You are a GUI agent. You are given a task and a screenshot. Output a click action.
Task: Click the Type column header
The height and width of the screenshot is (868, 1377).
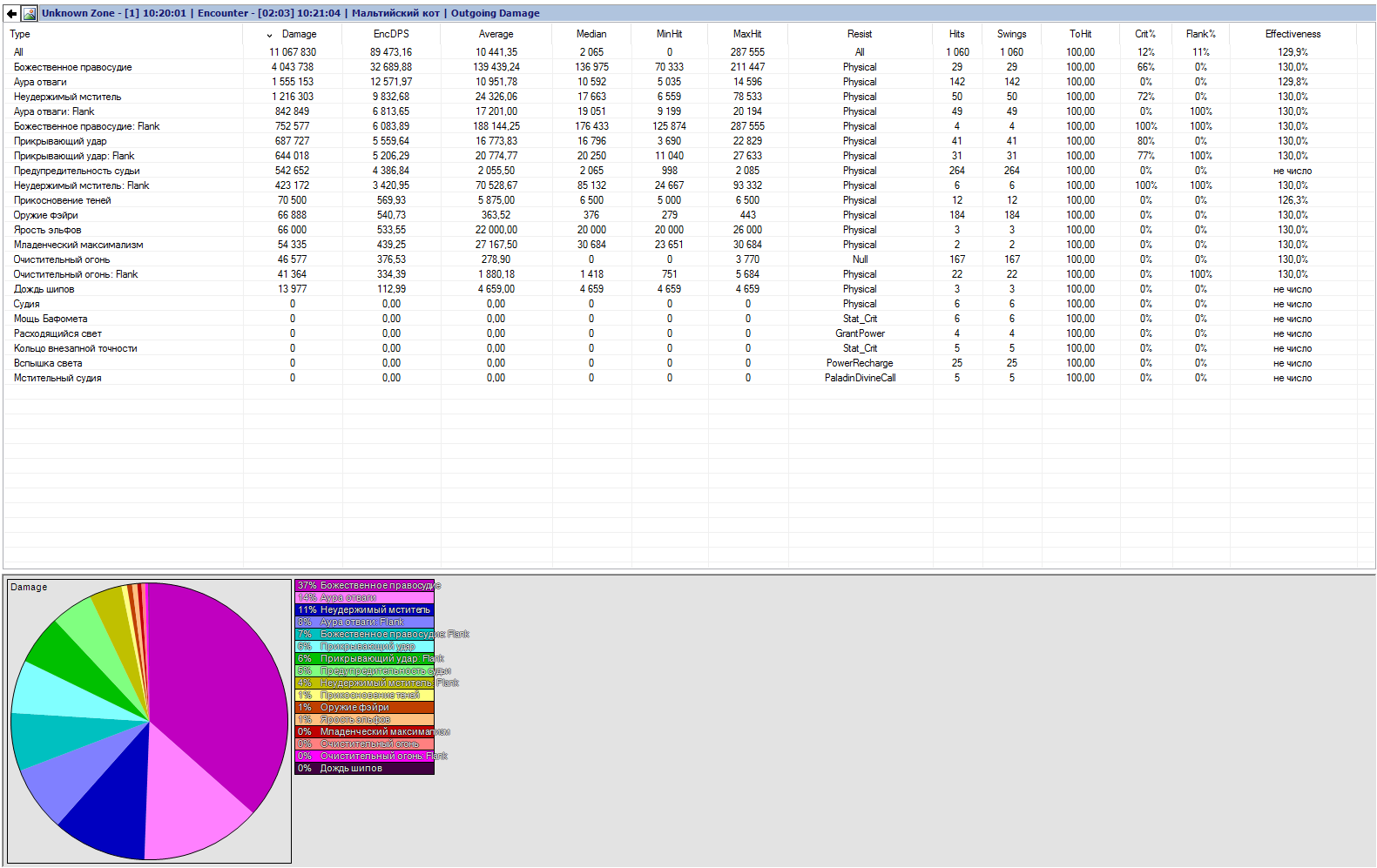(x=123, y=34)
